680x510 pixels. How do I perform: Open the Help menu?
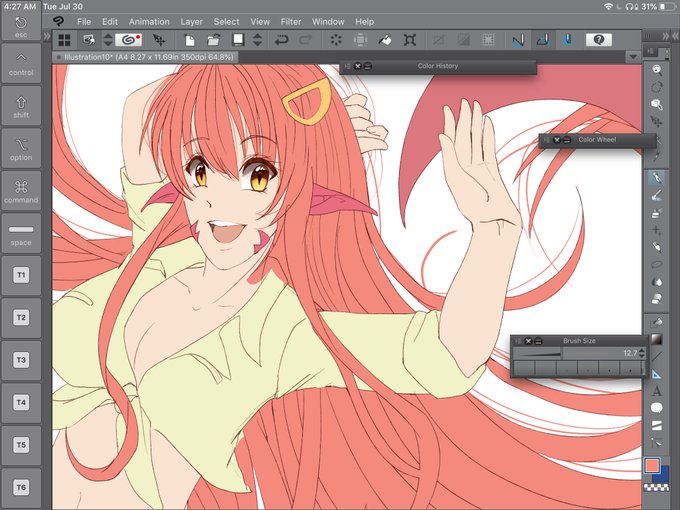click(x=364, y=22)
